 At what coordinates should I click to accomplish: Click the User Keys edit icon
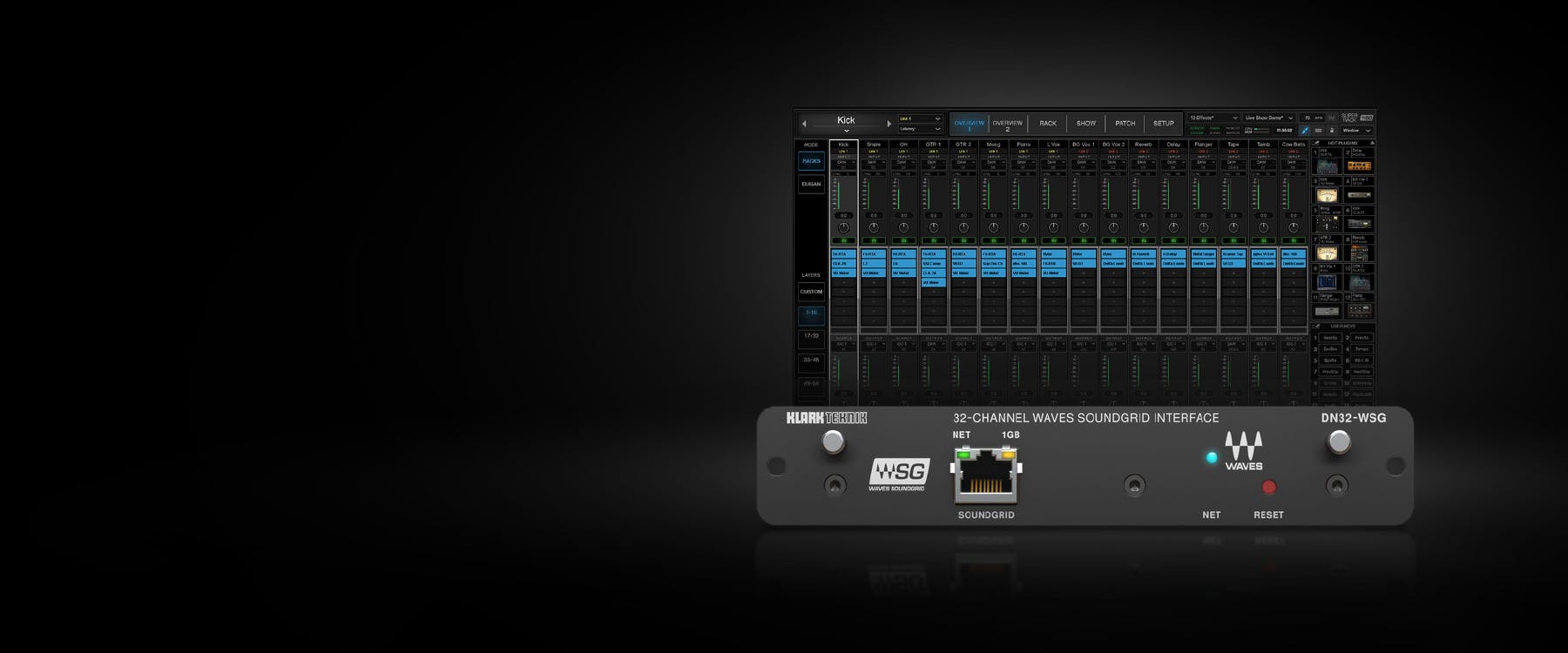pyautogui.click(x=1316, y=326)
